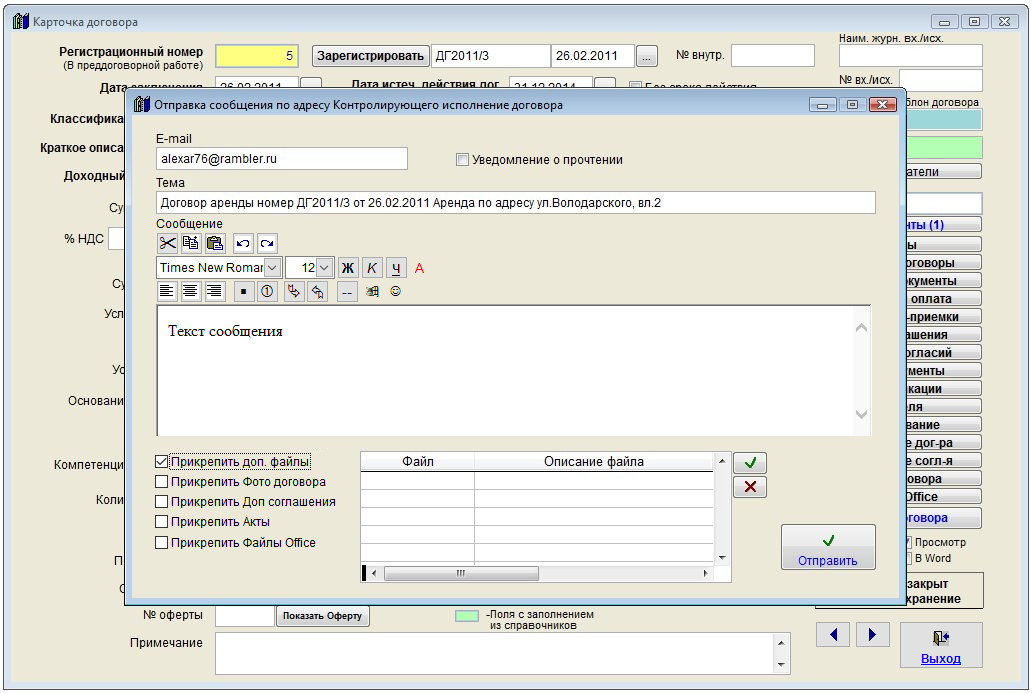Click the Paste clipboard icon
The image size is (1032, 693).
tap(214, 243)
